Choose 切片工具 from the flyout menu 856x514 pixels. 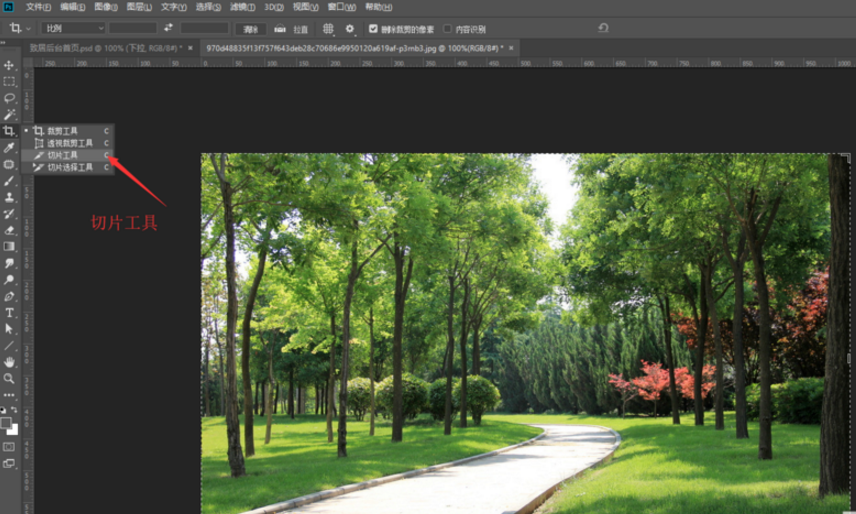(62, 156)
